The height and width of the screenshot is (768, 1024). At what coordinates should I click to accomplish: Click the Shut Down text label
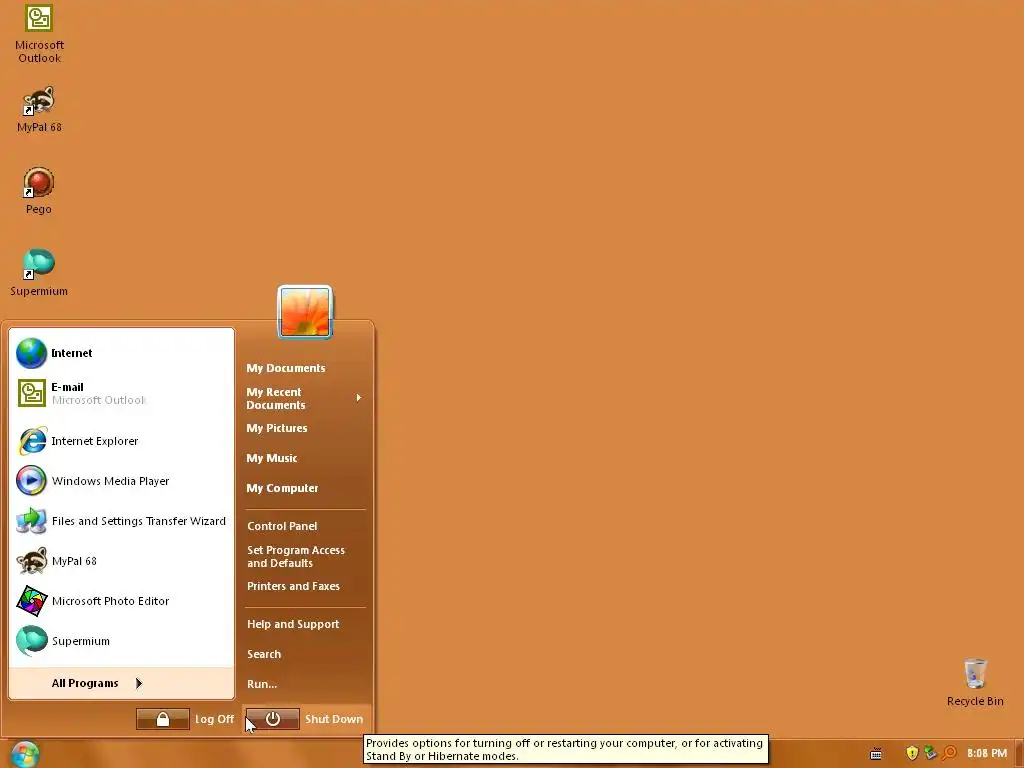click(334, 719)
